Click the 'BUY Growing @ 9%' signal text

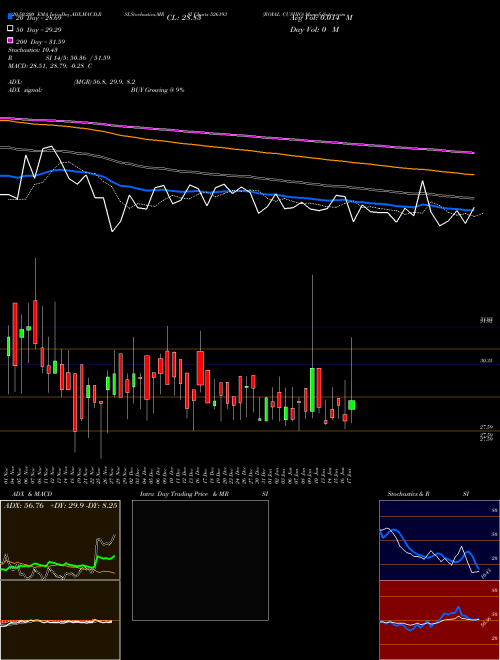tap(157, 90)
